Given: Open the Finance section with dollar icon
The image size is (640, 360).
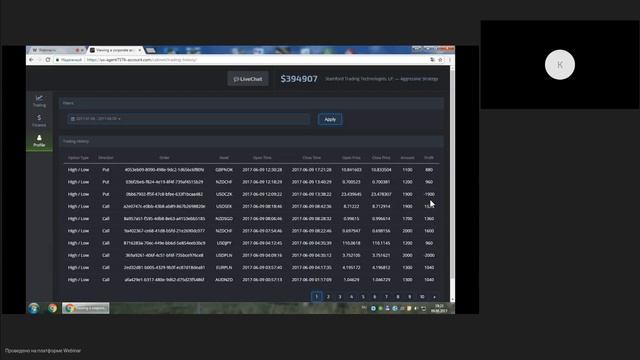Looking at the screenshot, I should point(39,120).
